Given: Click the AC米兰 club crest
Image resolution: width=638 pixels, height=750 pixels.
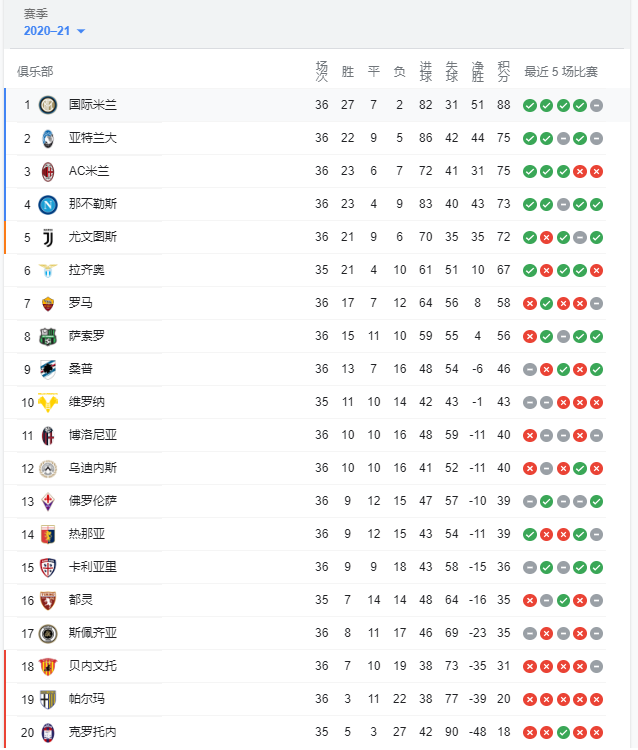Looking at the screenshot, I should (48, 171).
